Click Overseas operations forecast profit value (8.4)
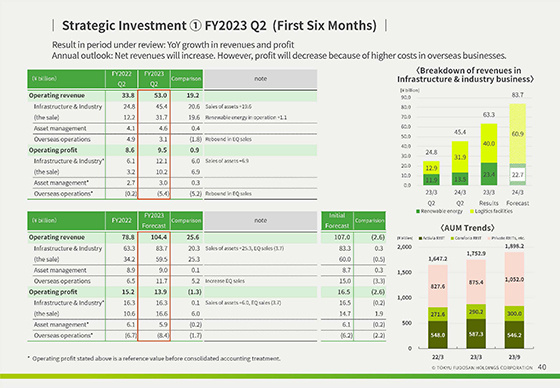The height and width of the screenshot is (388, 560). (163, 335)
